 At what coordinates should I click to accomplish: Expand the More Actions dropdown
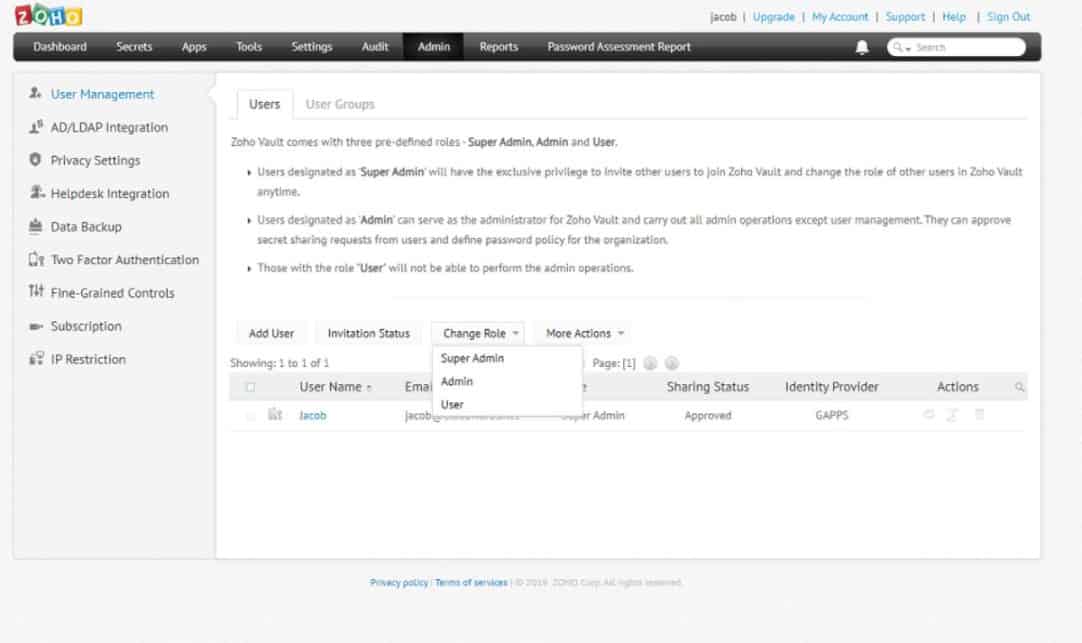click(x=585, y=333)
